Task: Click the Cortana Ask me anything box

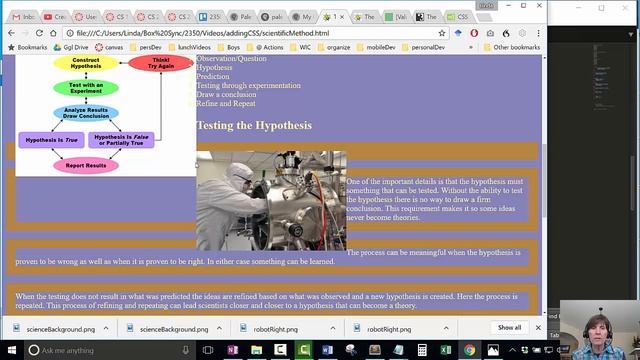Action: pos(110,350)
